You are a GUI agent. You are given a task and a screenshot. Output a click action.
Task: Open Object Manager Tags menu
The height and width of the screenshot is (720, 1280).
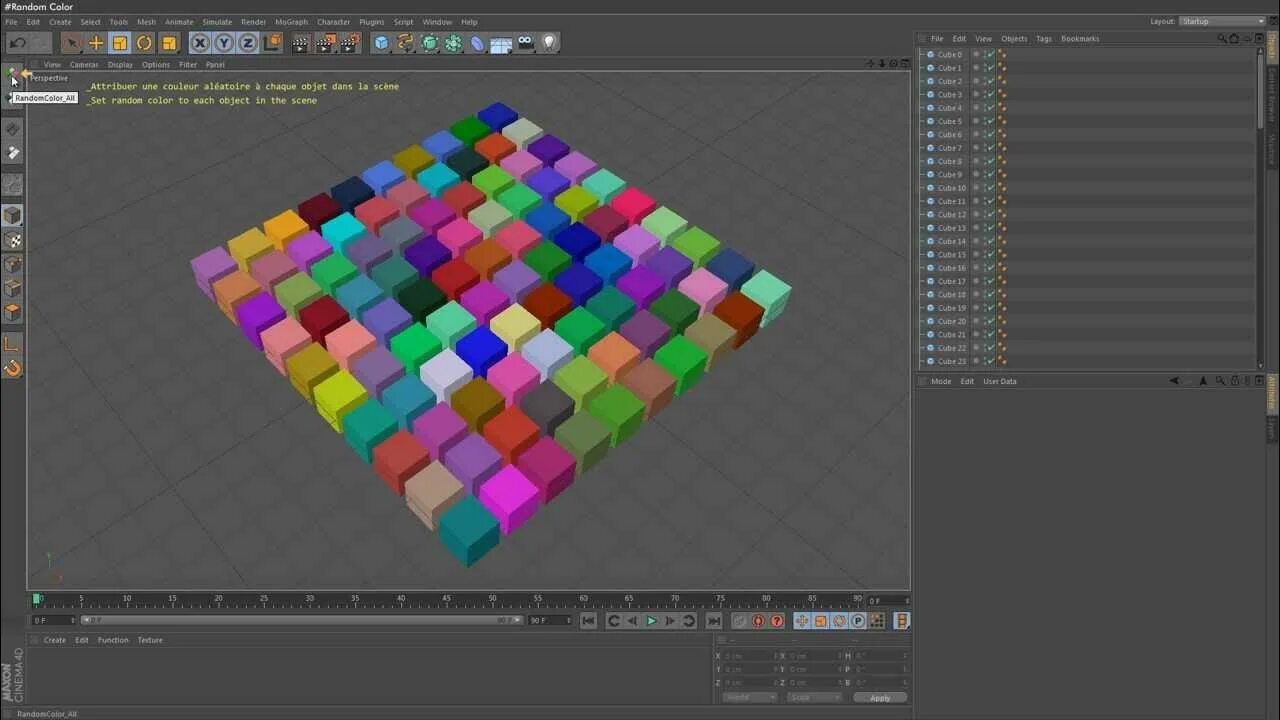pyautogui.click(x=1044, y=39)
